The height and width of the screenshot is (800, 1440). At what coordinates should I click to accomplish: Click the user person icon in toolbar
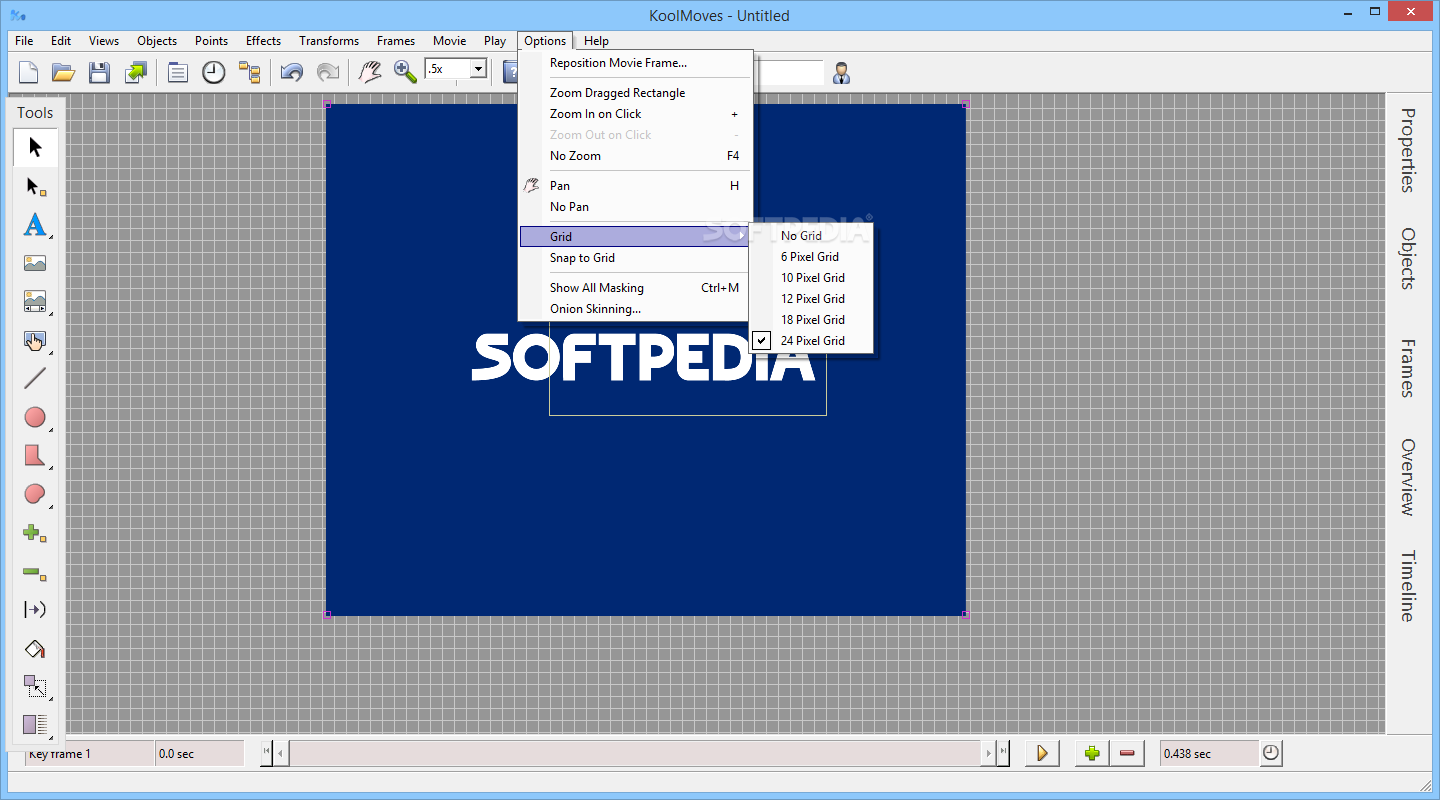point(841,73)
